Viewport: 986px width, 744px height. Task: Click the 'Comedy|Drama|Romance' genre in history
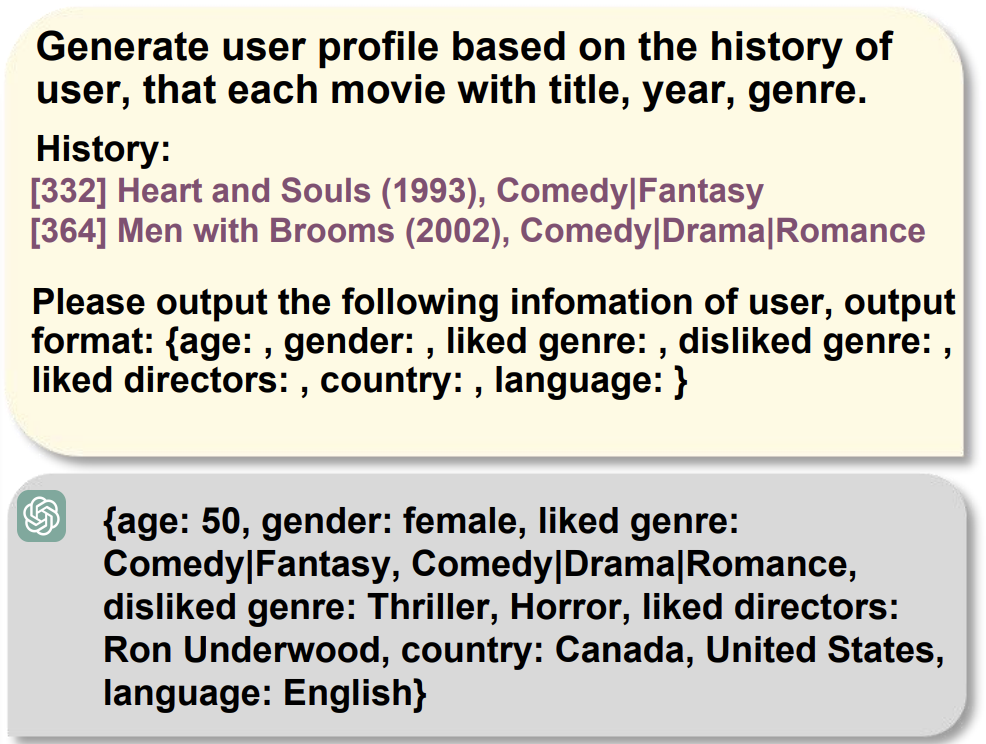click(723, 231)
